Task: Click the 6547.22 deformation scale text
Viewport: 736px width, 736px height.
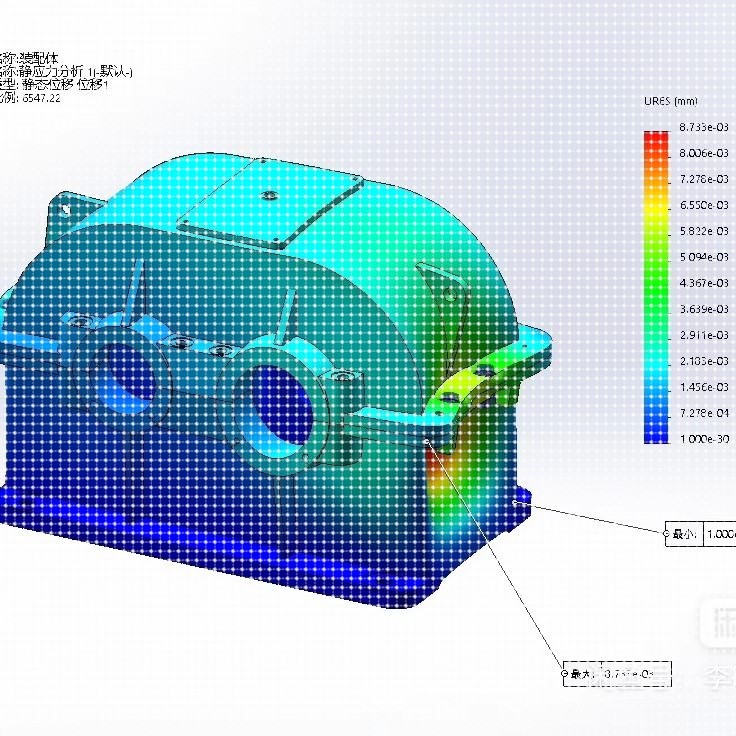Action: tap(41, 98)
